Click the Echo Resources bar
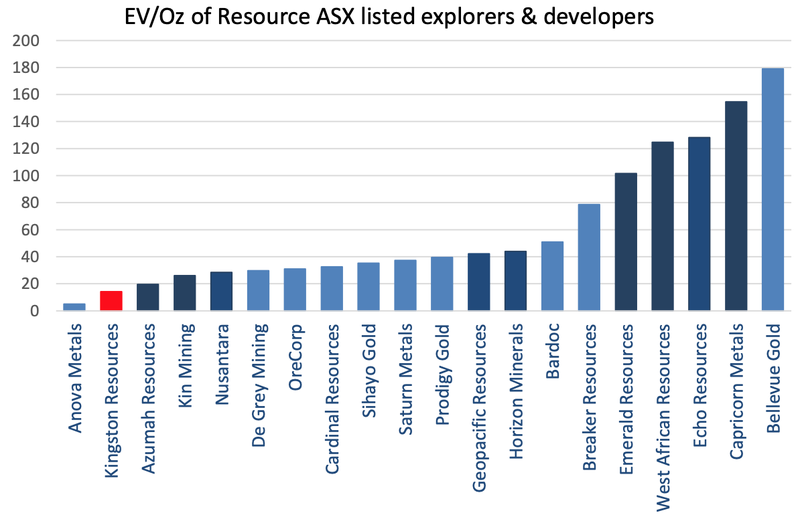 pyautogui.click(x=699, y=224)
